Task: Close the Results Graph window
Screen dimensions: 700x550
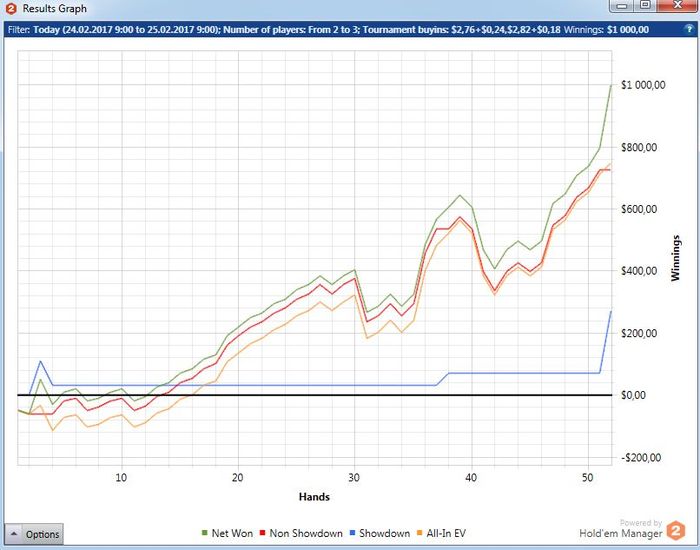Action: pyautogui.click(x=677, y=6)
